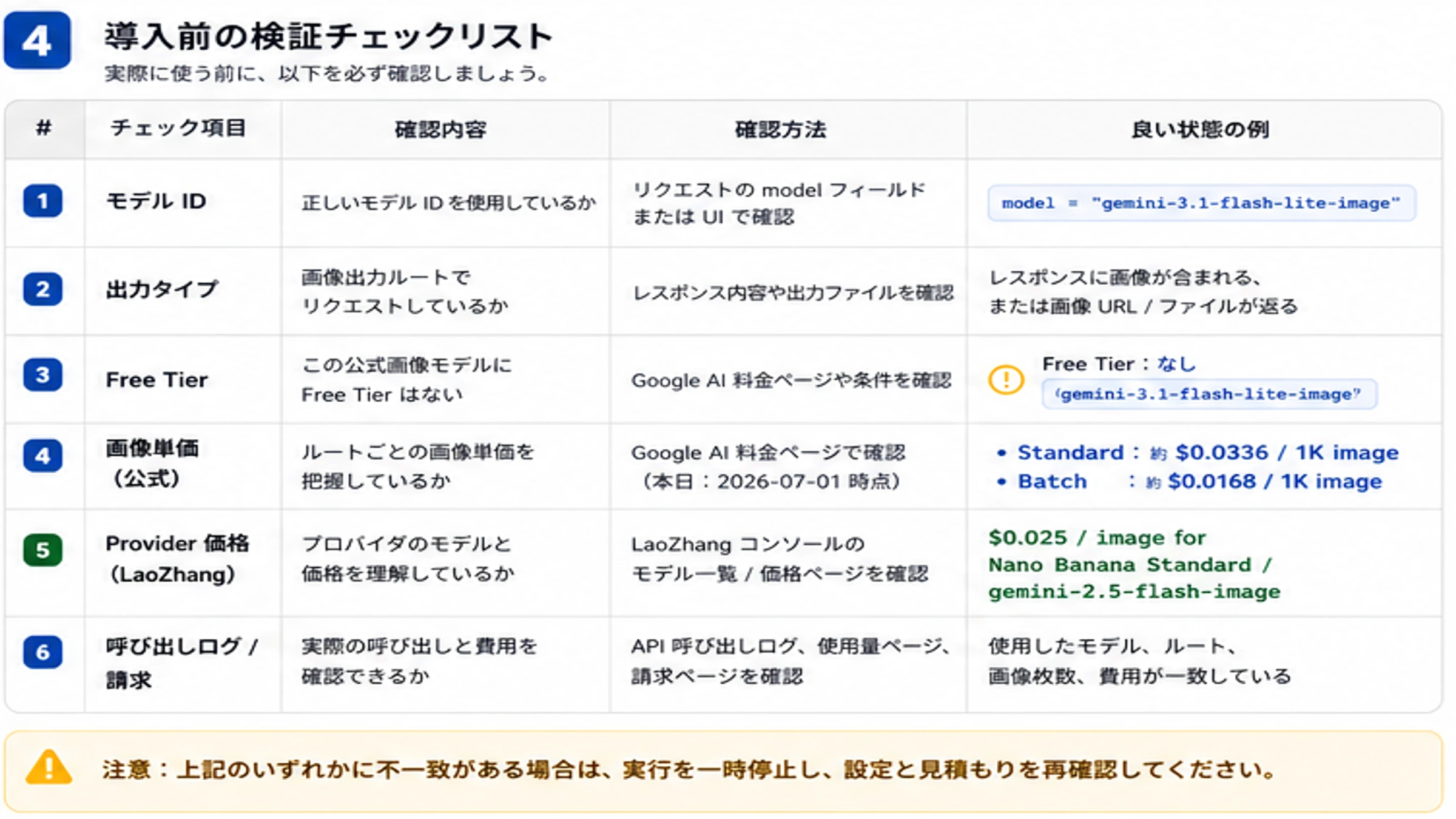This screenshot has width=1456, height=819.
Task: Click the 注意:上記のいずれかに不一致がある場合 notice text
Action: (690, 770)
